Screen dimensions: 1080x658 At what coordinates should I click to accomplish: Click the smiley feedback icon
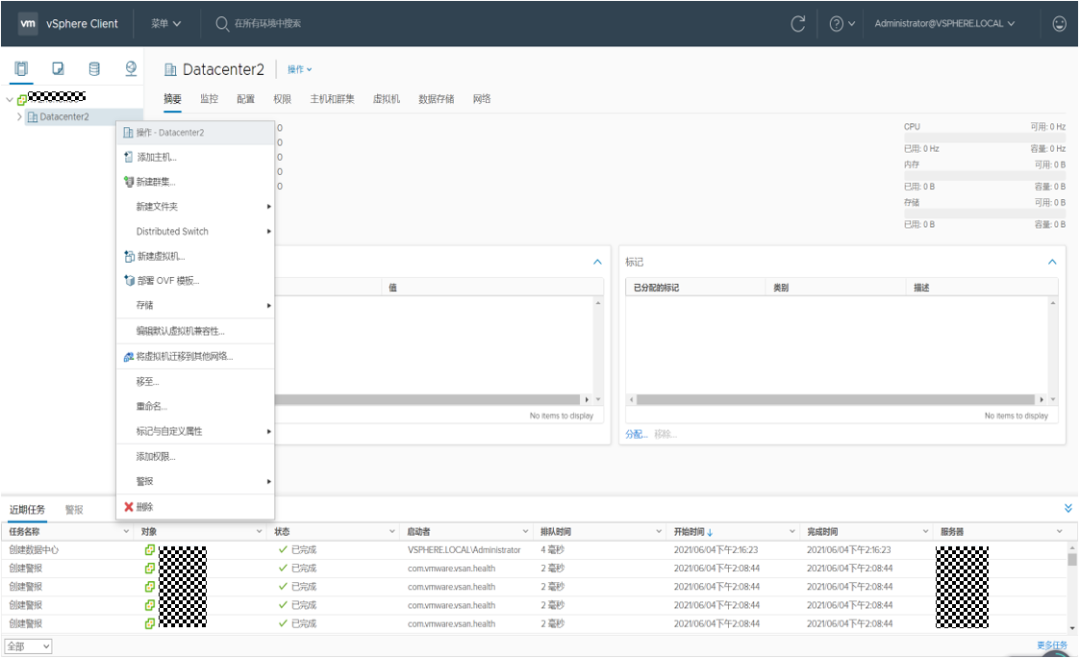tap(1059, 23)
